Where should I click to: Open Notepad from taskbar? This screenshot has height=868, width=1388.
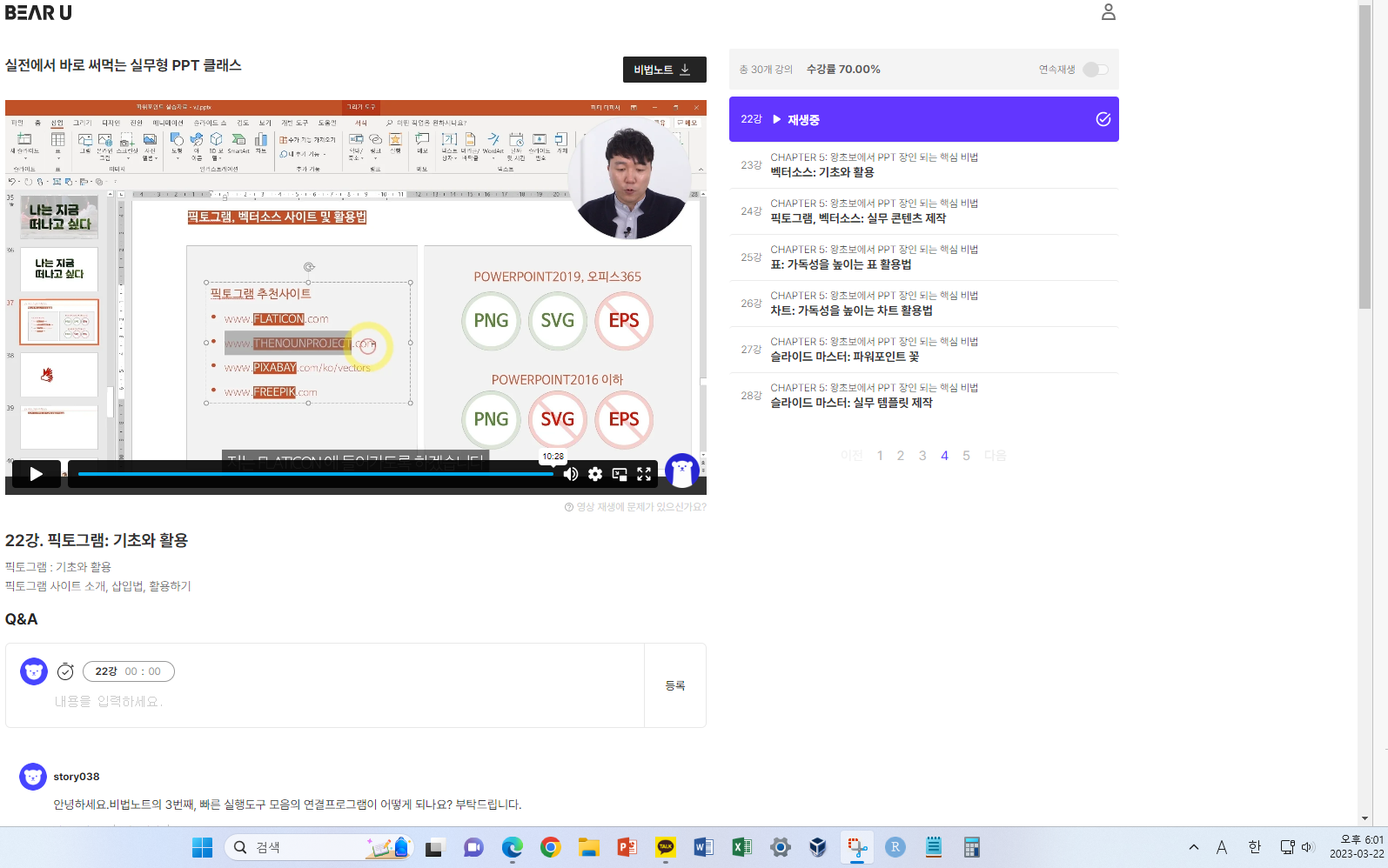[934, 847]
